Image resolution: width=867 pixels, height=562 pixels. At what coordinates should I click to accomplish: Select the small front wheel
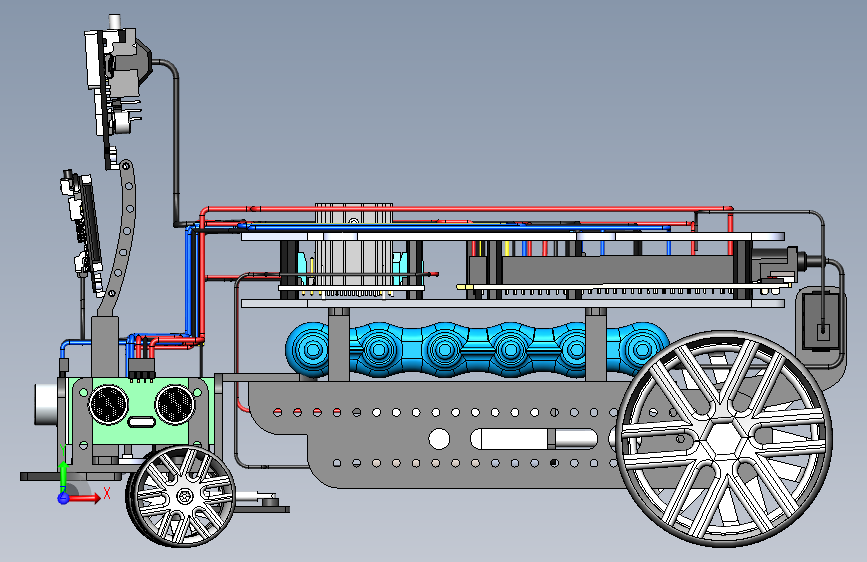[x=181, y=496]
